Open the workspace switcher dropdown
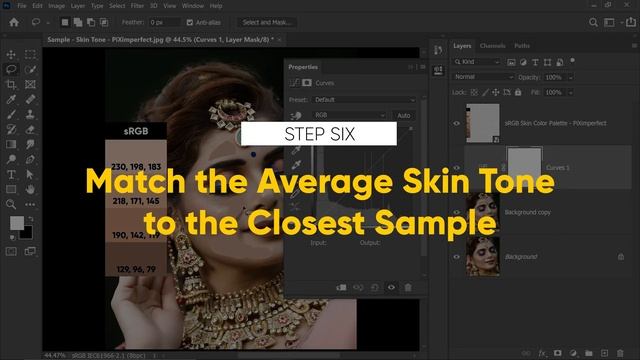 click(x=609, y=22)
